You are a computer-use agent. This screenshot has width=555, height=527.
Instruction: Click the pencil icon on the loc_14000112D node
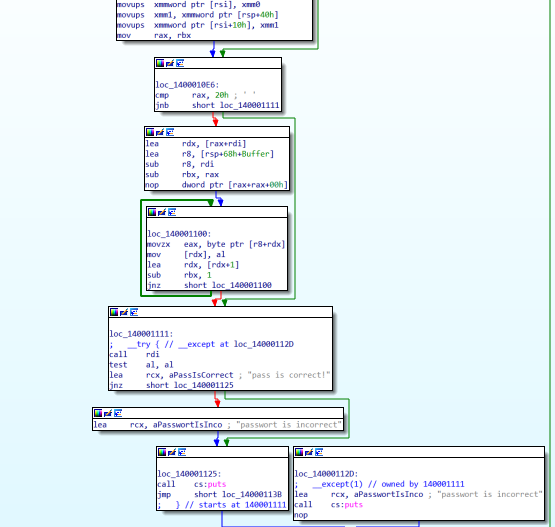(x=309, y=452)
